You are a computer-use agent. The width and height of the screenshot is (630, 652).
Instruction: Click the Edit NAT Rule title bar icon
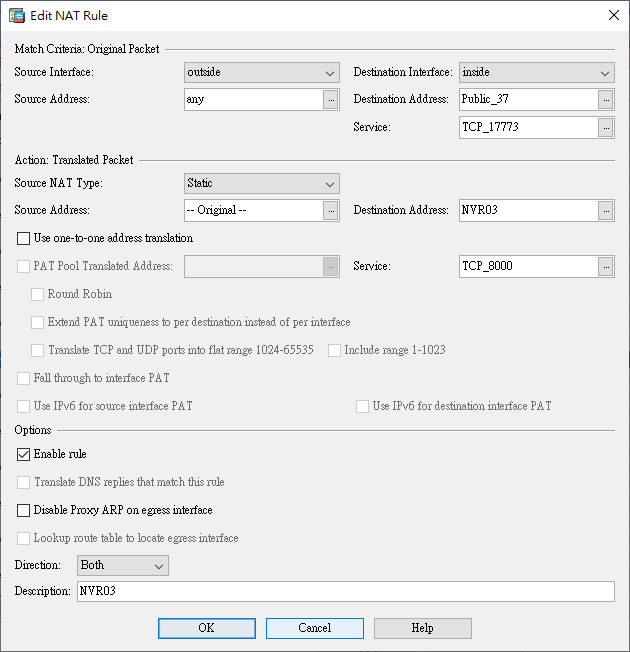coord(16,15)
